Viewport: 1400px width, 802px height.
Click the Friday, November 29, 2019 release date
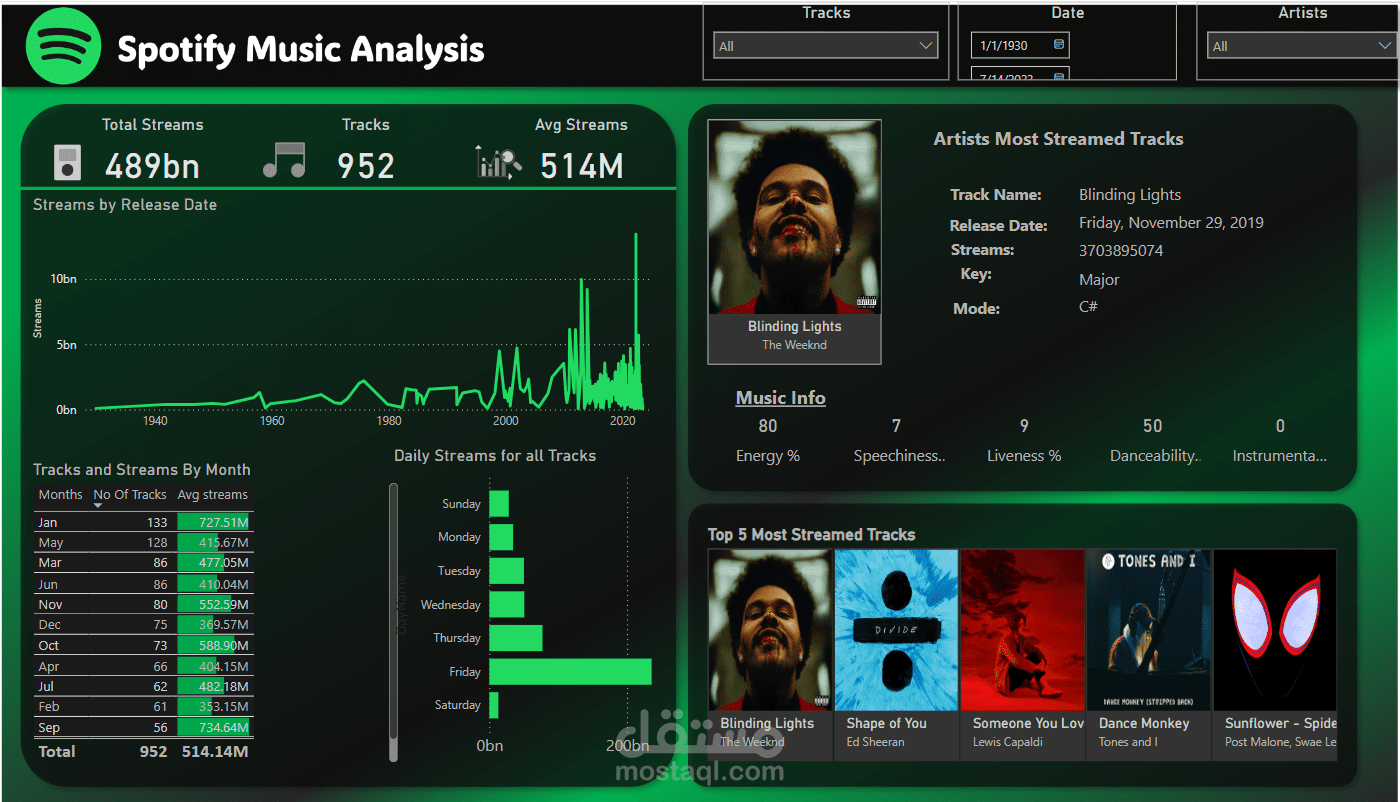pos(1171,223)
